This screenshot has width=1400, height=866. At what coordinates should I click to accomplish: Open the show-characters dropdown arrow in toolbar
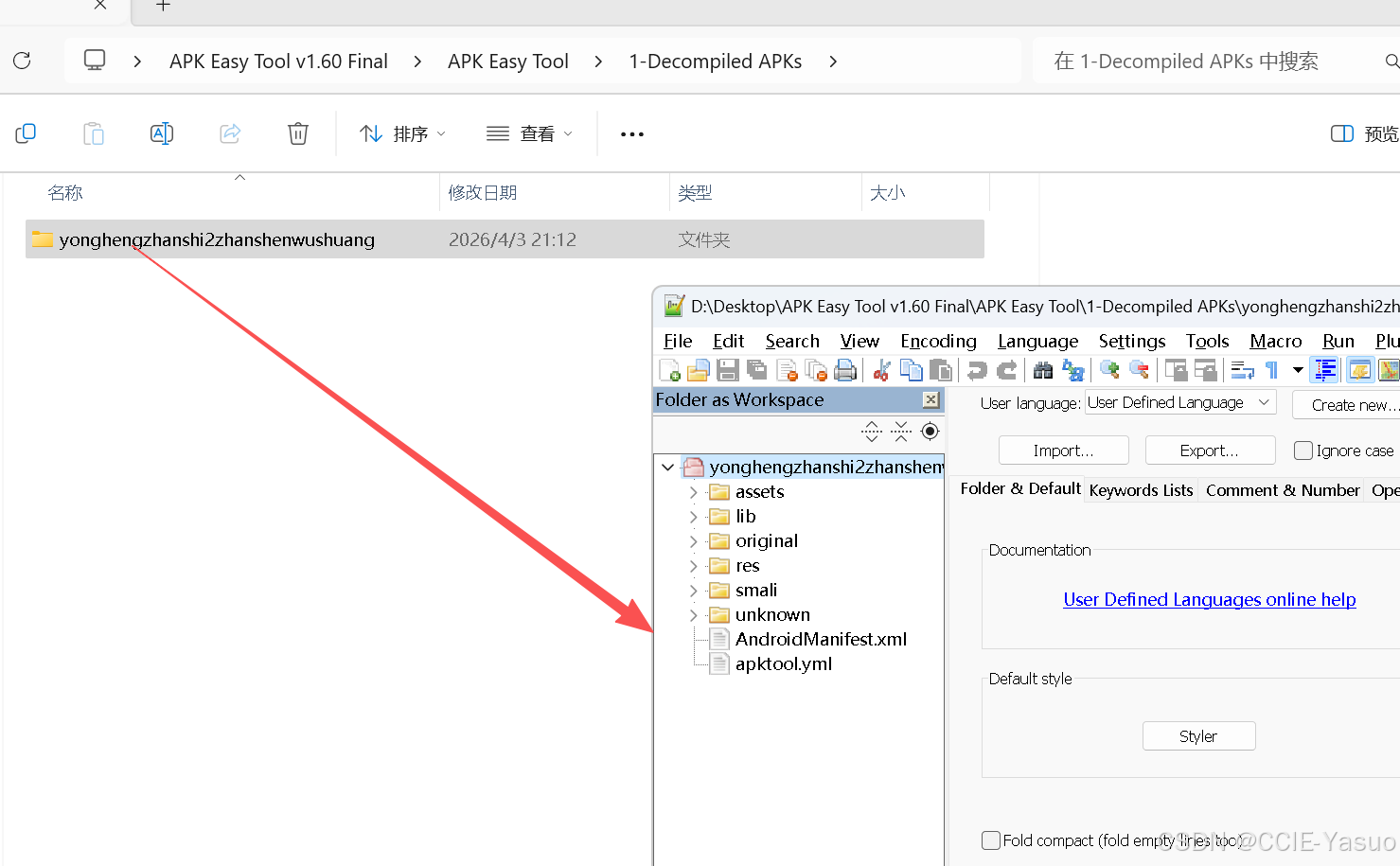coord(1298,370)
